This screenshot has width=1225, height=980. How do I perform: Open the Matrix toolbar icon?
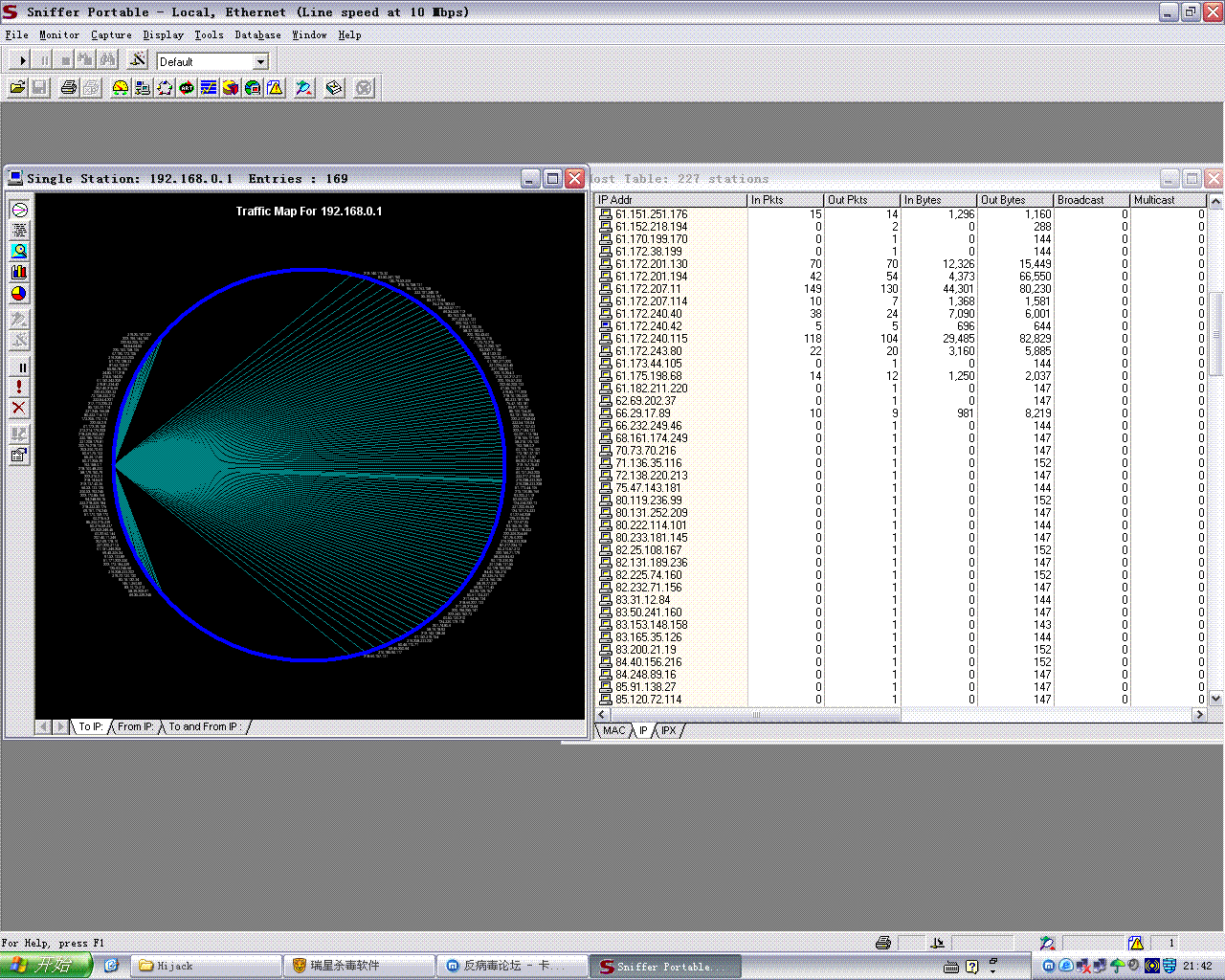(165, 88)
